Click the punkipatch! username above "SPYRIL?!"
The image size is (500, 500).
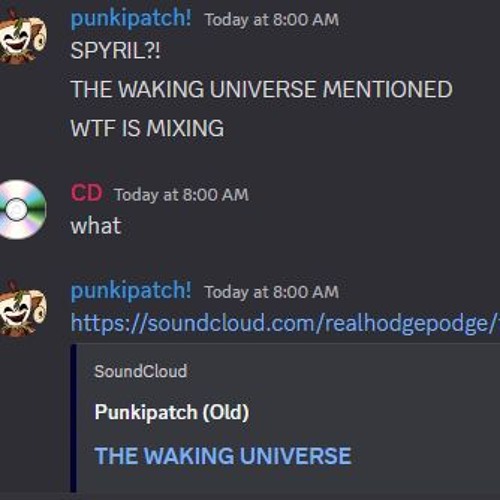[x=131, y=19]
